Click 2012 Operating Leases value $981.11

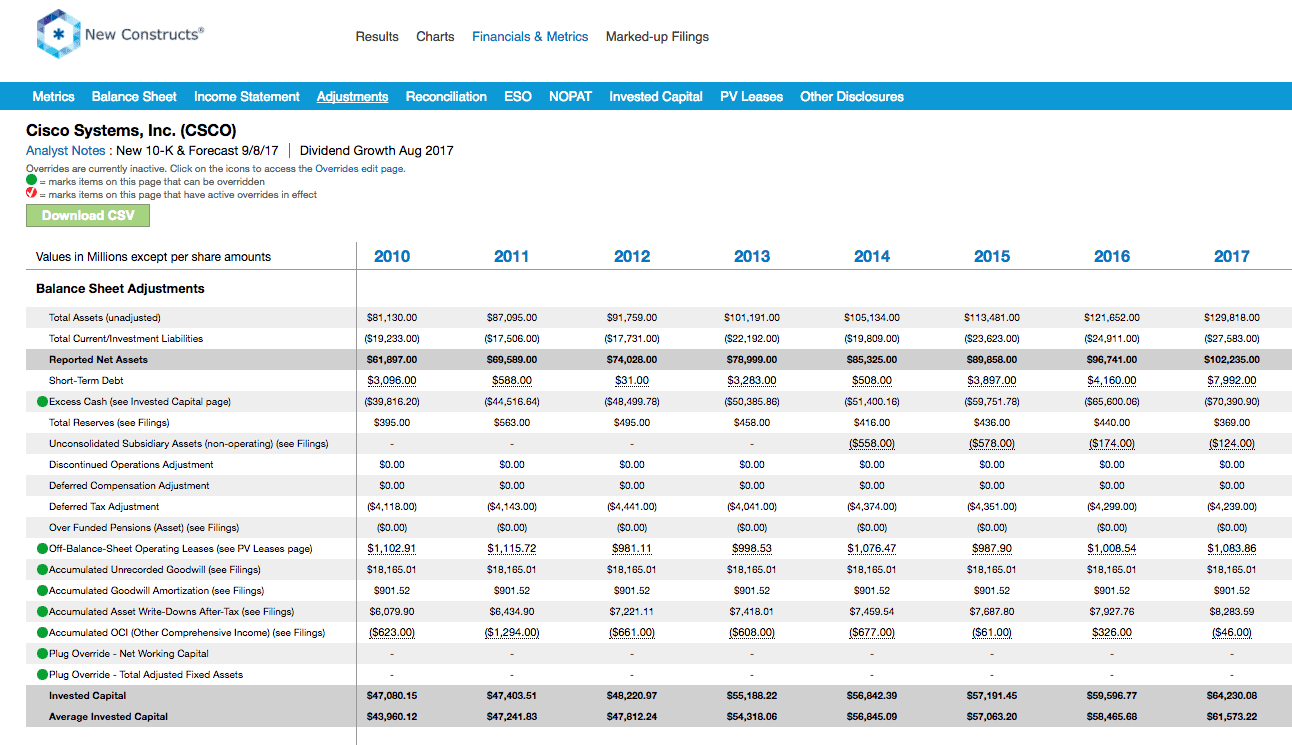(x=632, y=549)
